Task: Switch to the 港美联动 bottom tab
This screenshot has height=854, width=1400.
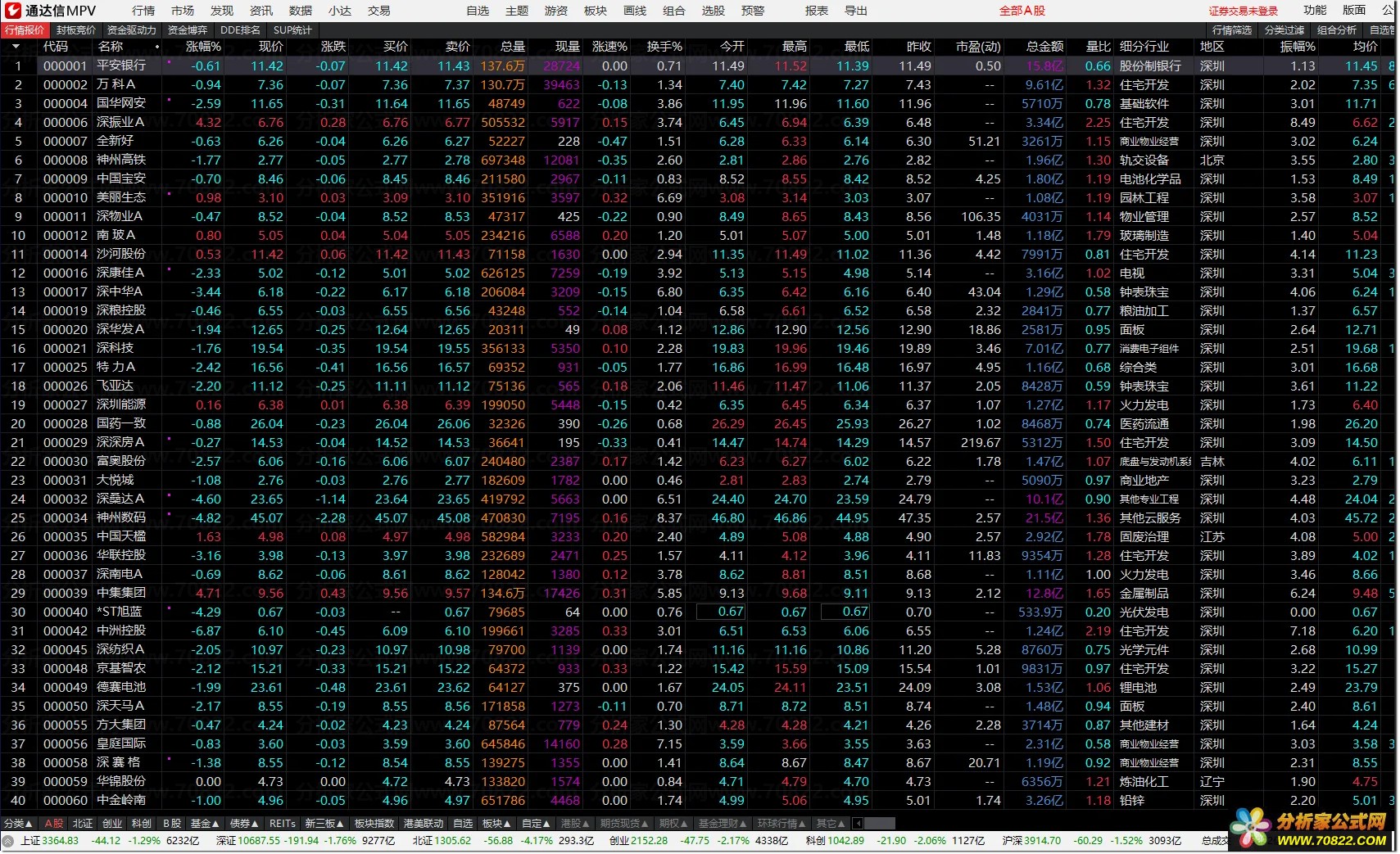Action: (424, 823)
